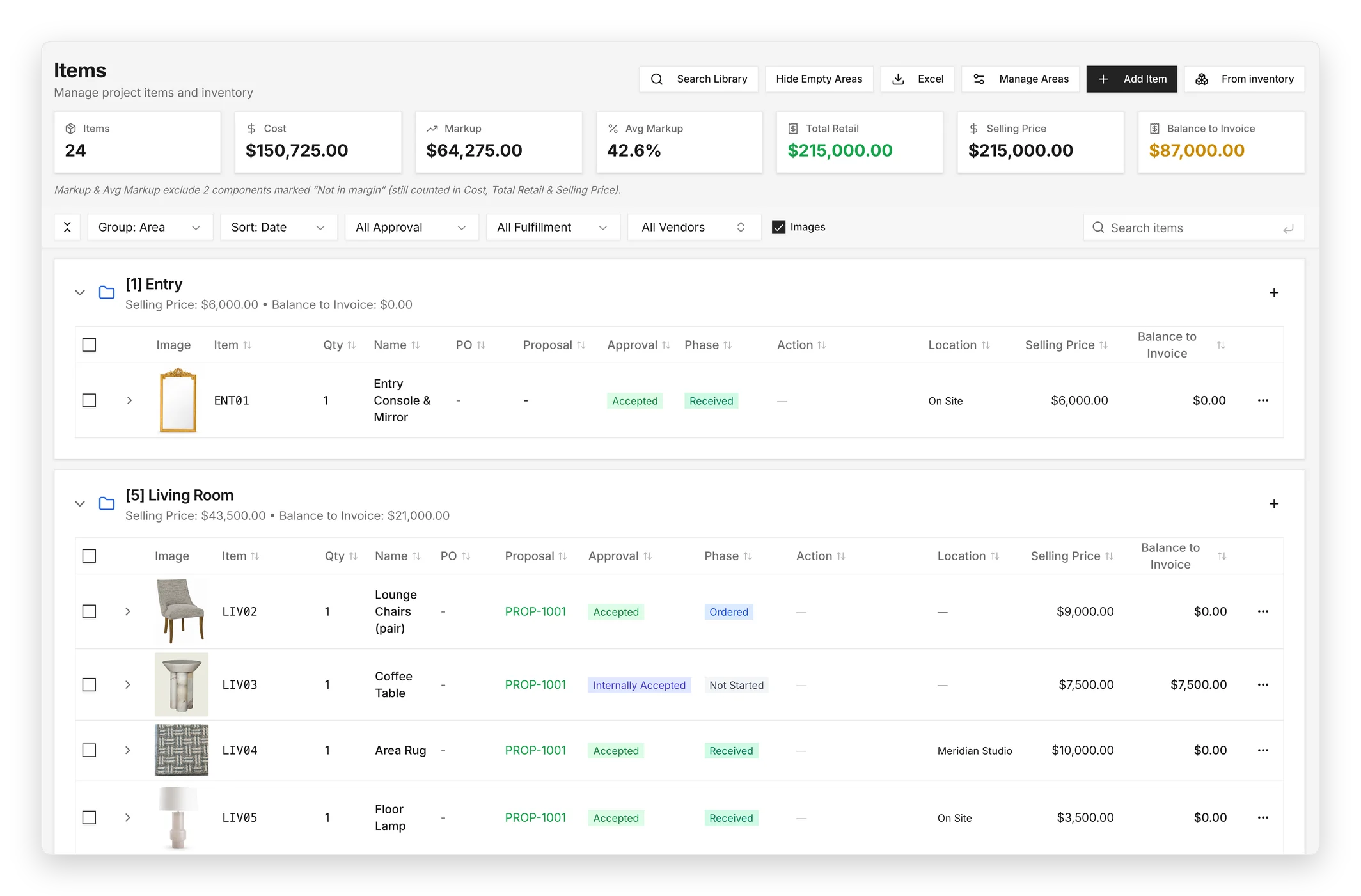1361x896 pixels.
Task: Click the Search Library button
Action: [698, 79]
